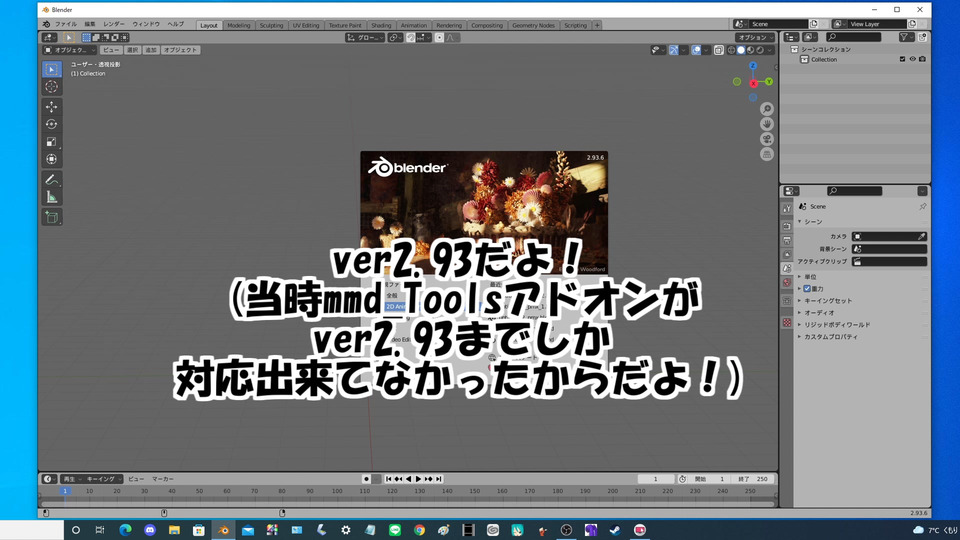Open the Output properties tab

(x=787, y=240)
